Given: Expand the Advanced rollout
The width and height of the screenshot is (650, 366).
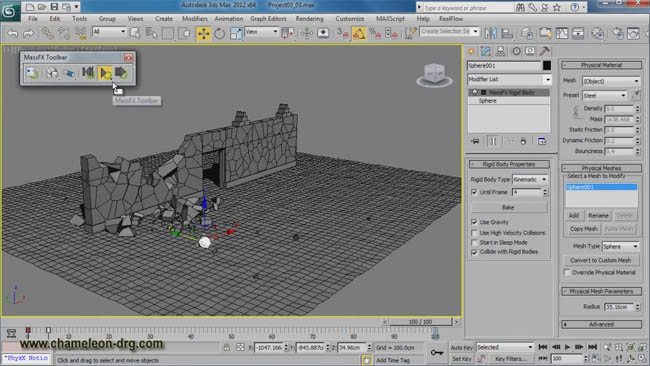Looking at the screenshot, I should [601, 324].
